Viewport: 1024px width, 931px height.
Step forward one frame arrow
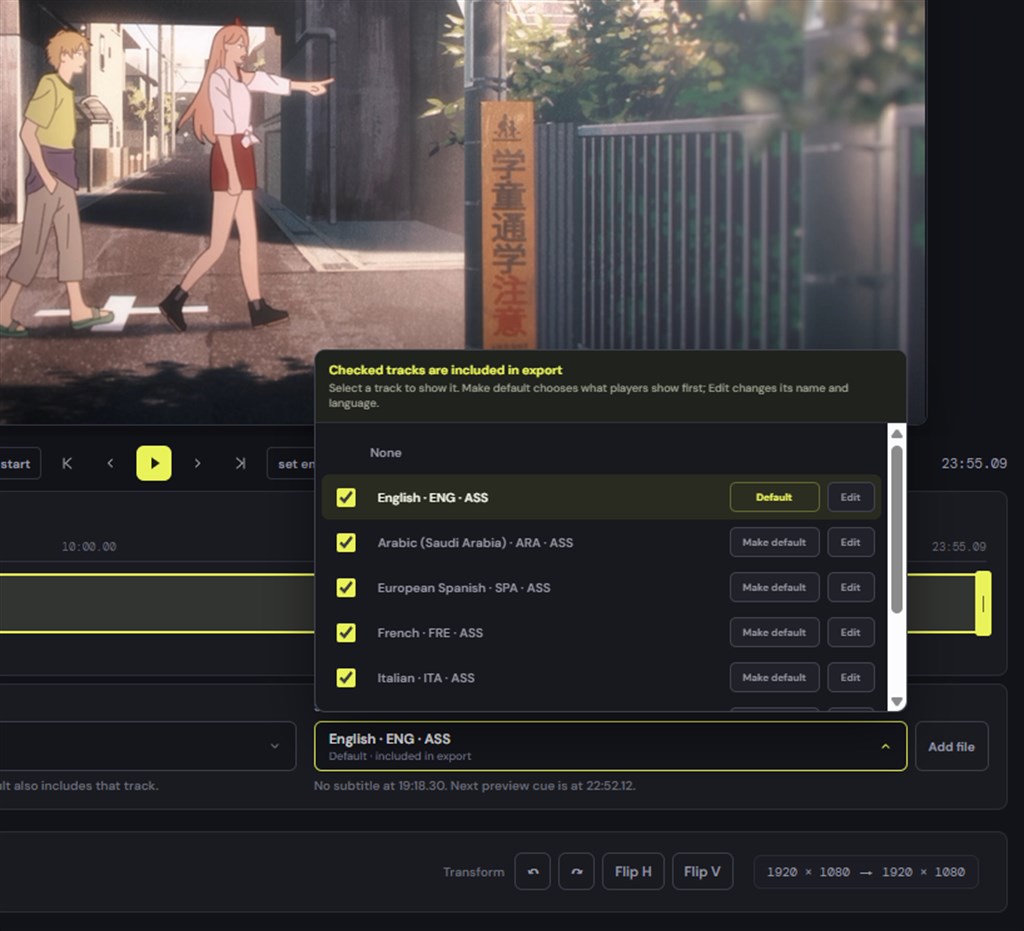(x=197, y=463)
